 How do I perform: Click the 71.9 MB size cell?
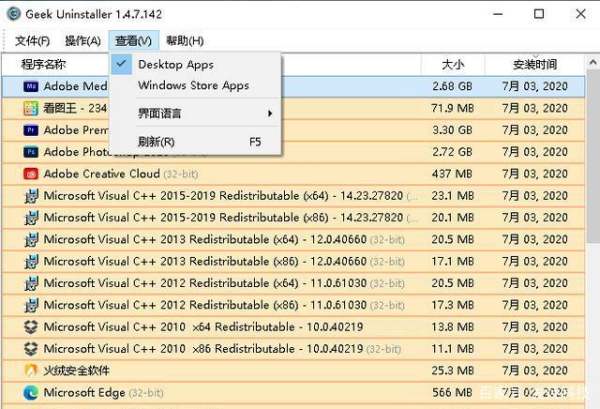(x=452, y=108)
